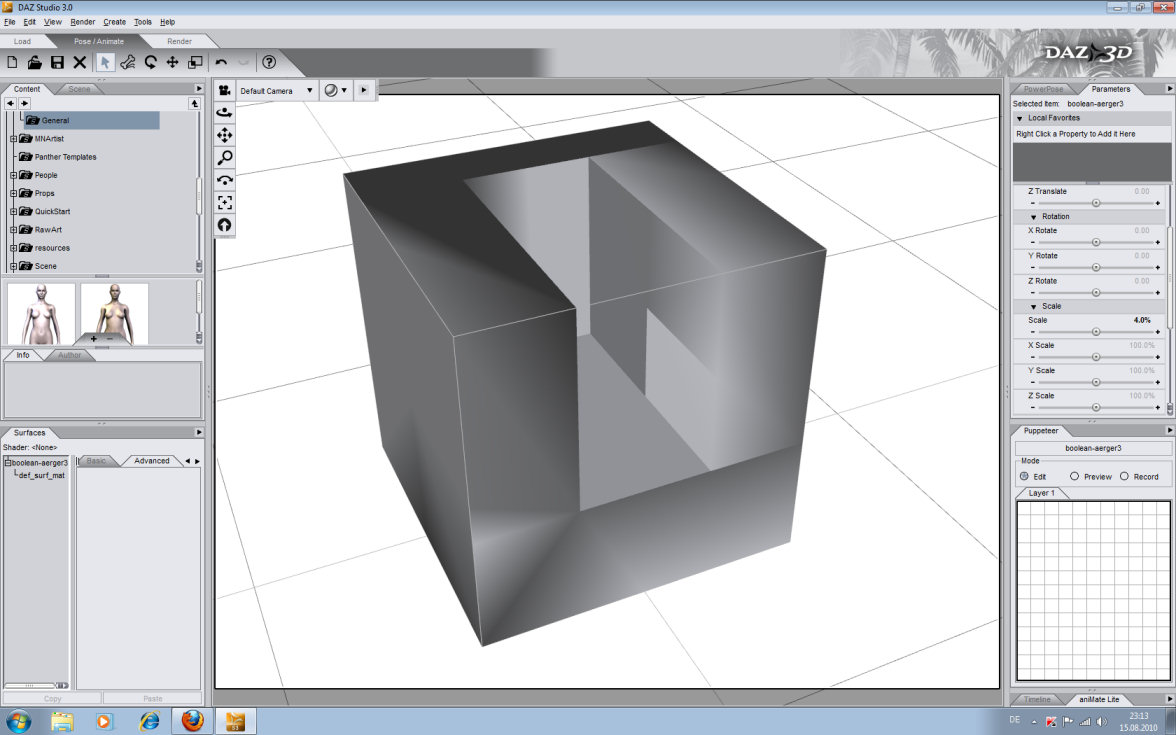Select Edit mode radio button
This screenshot has width=1176, height=735.
click(1024, 476)
